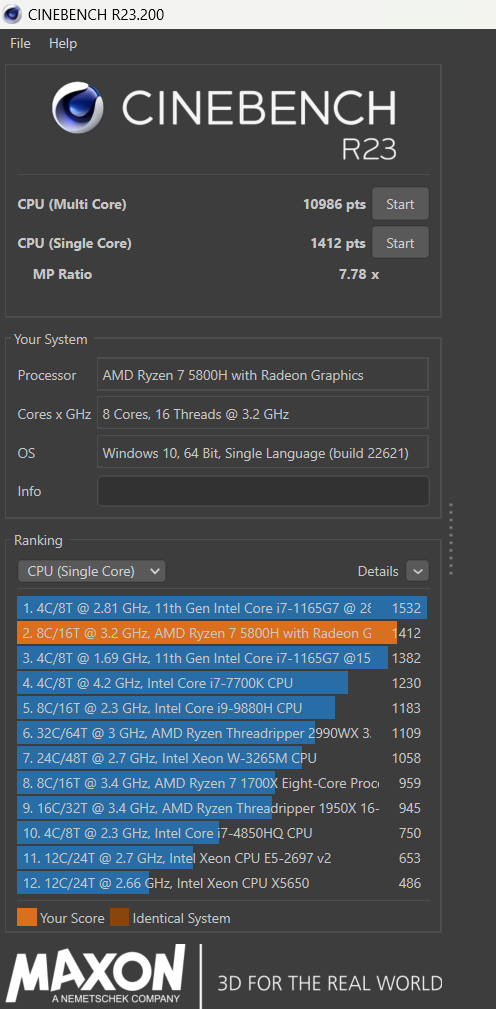
Task: Click the dotted panel resize handle
Action: pyautogui.click(x=451, y=539)
